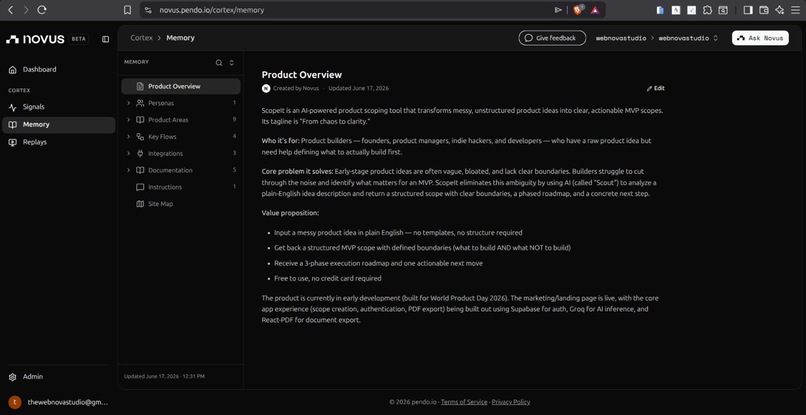Open Personas memory section
The height and width of the screenshot is (415, 806).
181,103
